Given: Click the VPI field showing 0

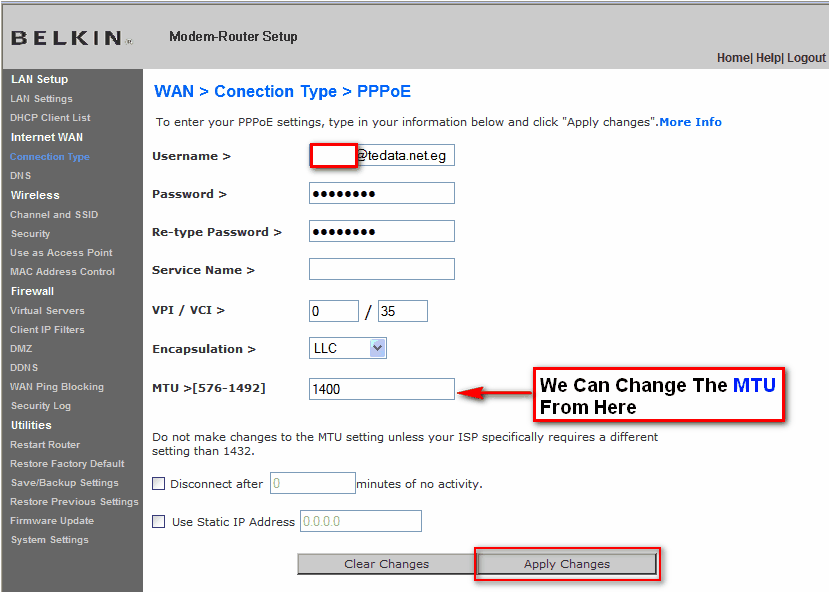Looking at the screenshot, I should click(x=334, y=311).
